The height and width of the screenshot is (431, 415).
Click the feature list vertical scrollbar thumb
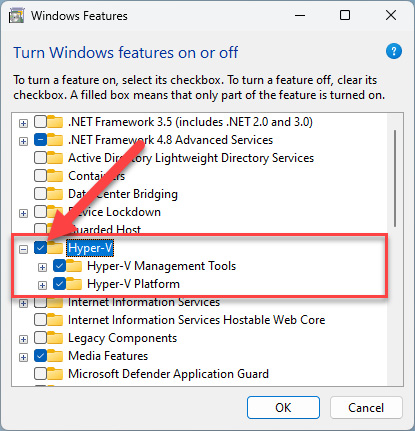click(x=395, y=178)
